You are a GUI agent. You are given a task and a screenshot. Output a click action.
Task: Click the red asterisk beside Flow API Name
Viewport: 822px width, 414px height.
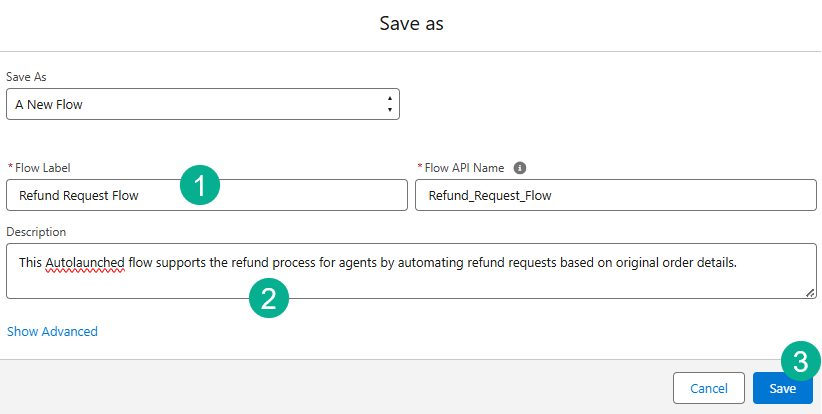419,168
